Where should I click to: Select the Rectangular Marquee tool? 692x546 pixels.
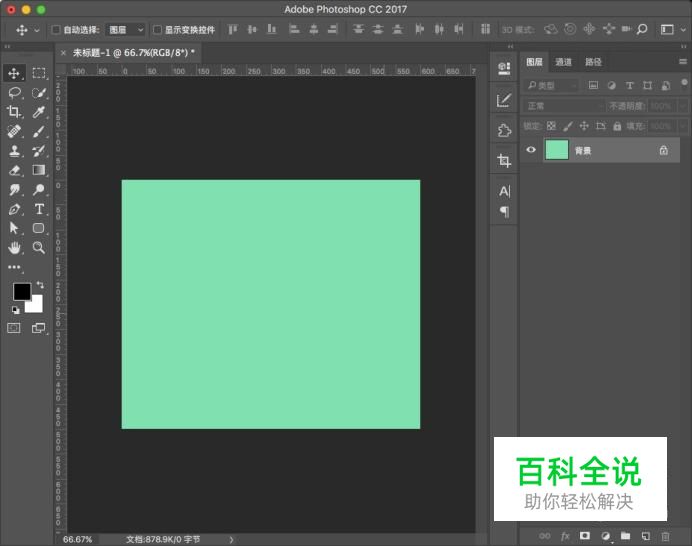[x=39, y=73]
